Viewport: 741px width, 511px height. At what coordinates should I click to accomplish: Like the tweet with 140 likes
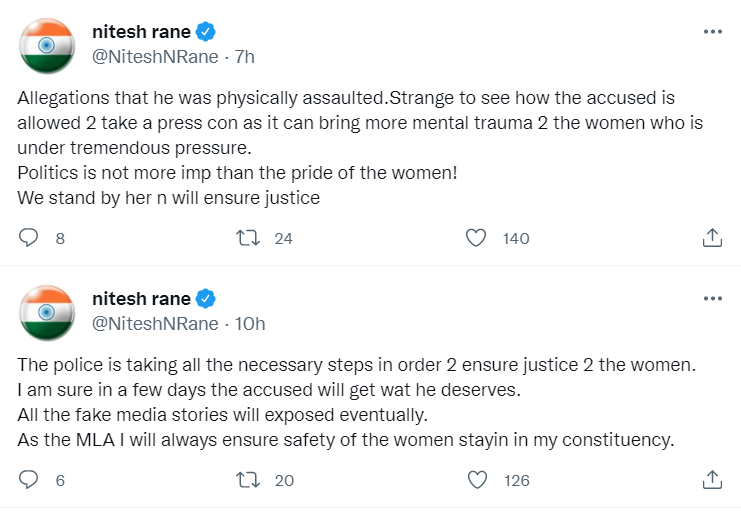pos(477,238)
